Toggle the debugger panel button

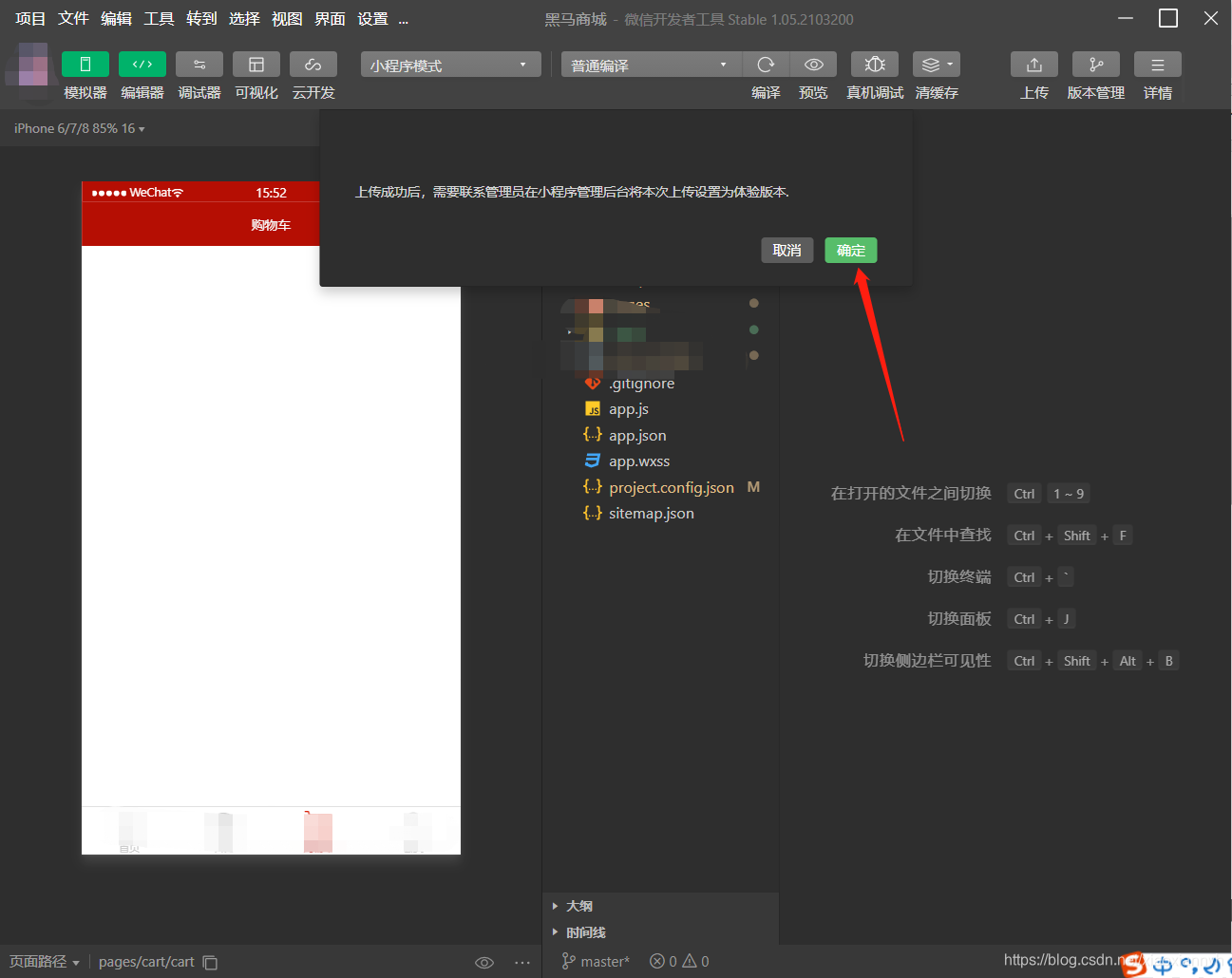pyautogui.click(x=199, y=64)
